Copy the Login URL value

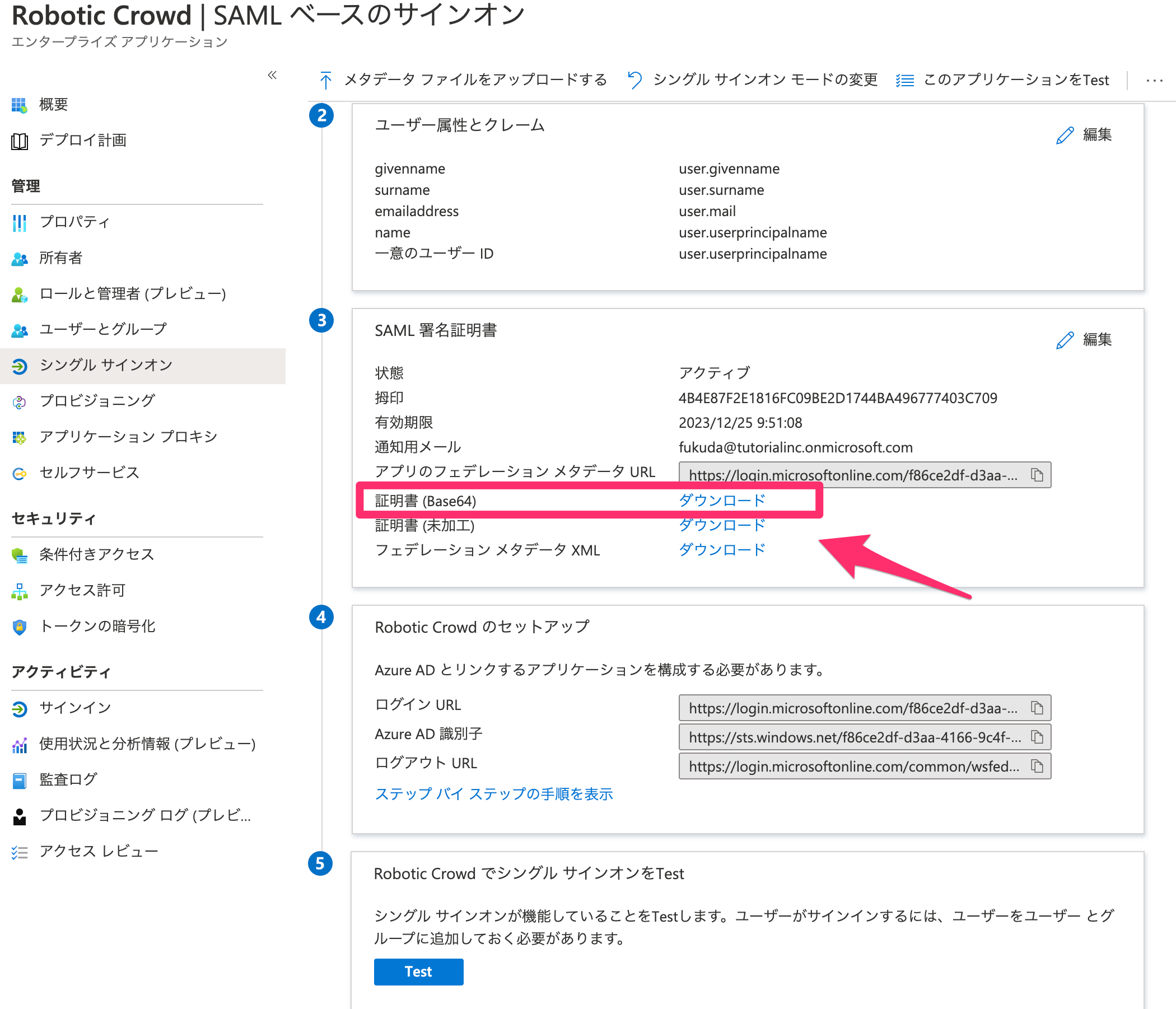click(x=1037, y=708)
